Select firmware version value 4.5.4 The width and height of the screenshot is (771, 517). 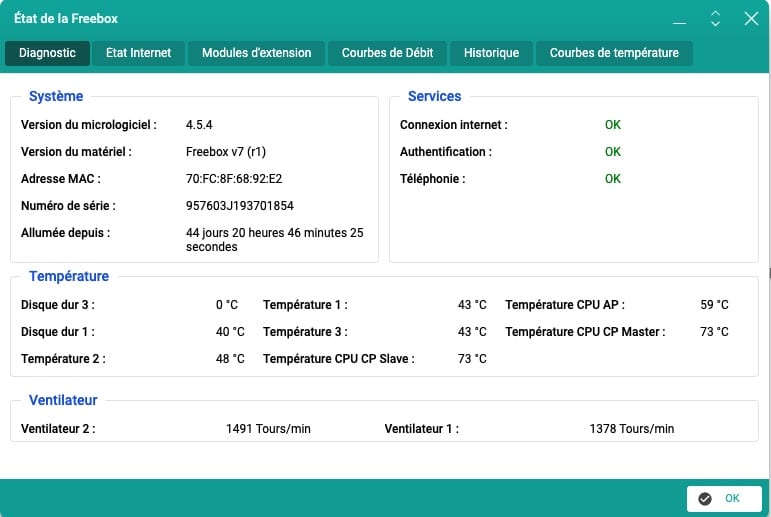(199, 125)
